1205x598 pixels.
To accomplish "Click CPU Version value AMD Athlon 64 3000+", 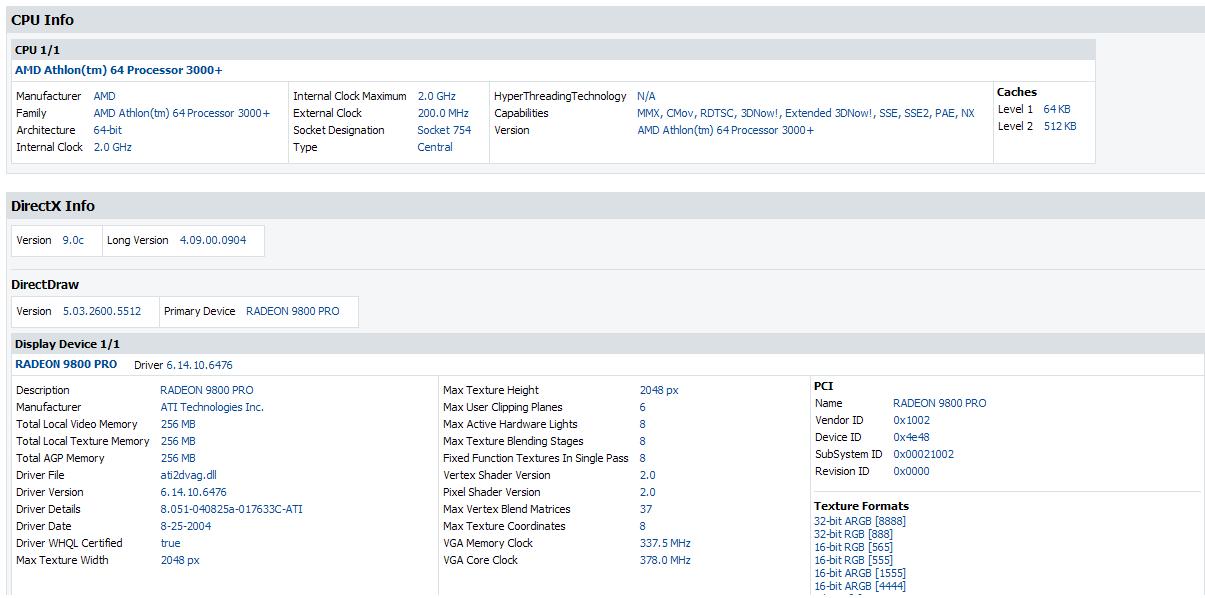I will (725, 130).
